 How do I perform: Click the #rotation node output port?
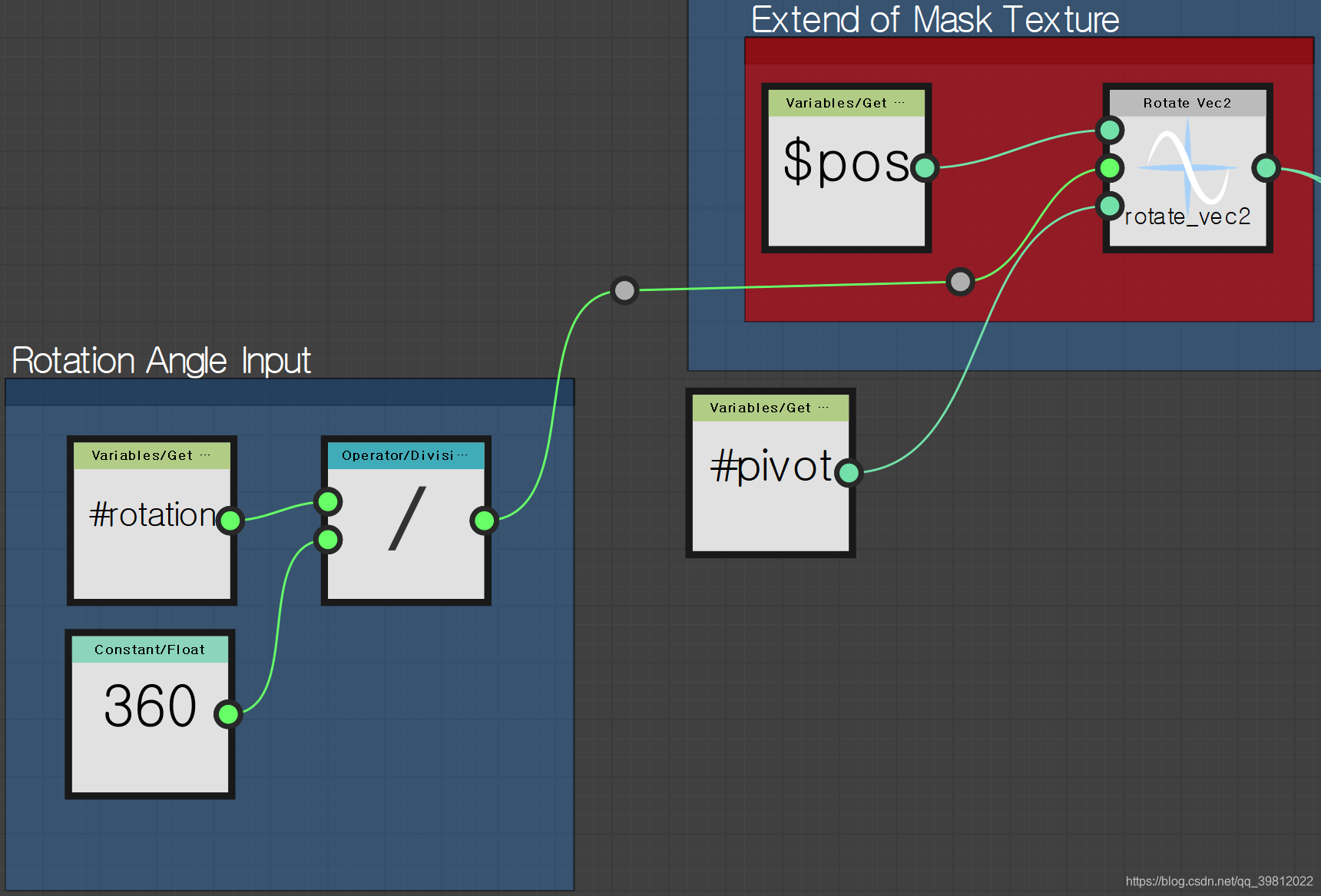(230, 521)
